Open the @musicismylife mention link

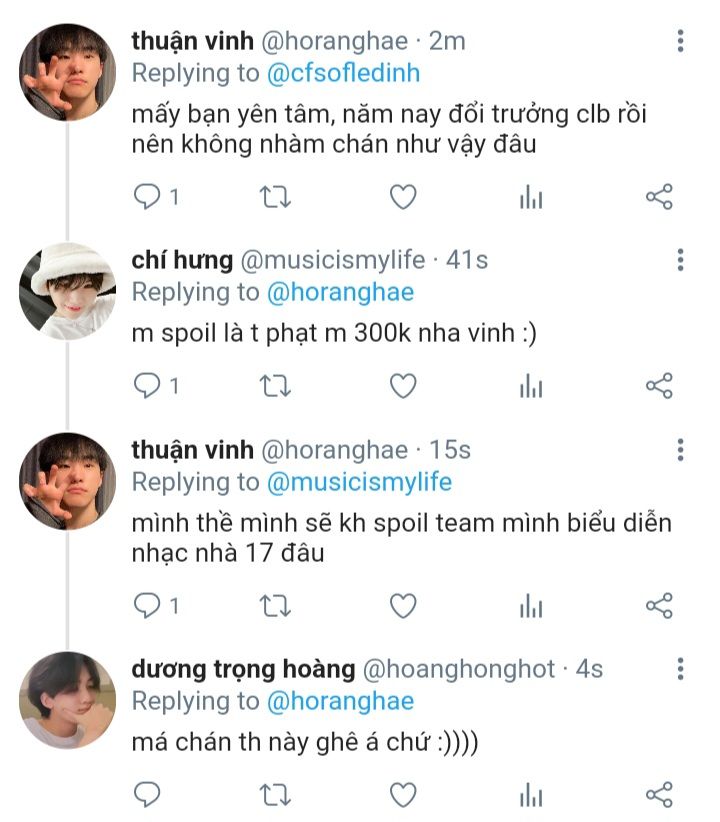(359, 482)
